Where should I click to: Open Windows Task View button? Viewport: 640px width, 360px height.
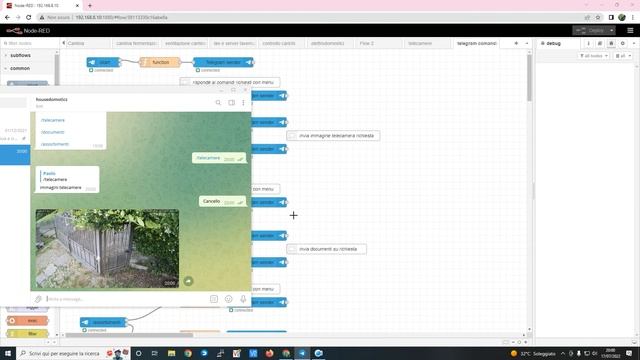(155, 353)
